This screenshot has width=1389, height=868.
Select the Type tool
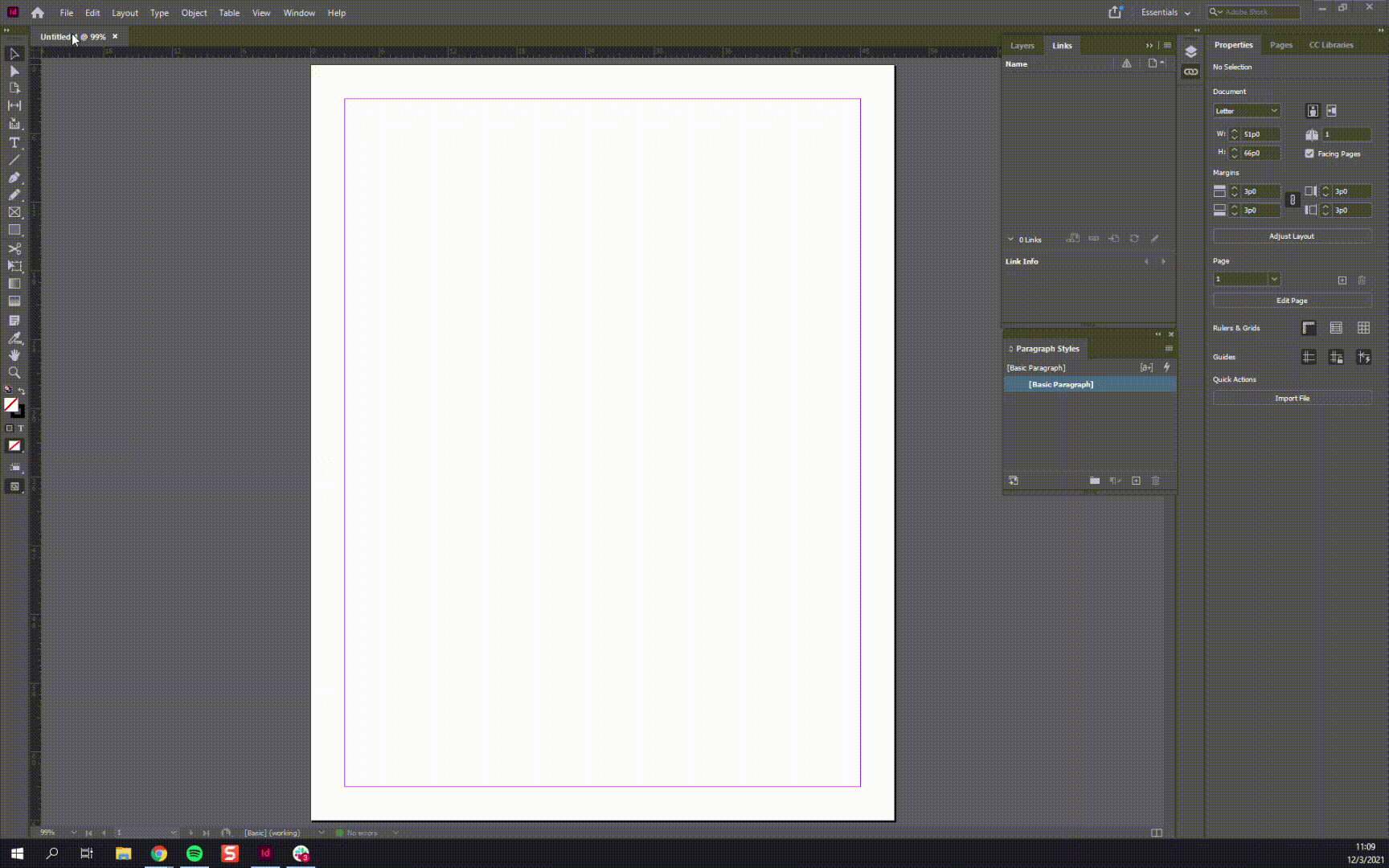click(x=14, y=141)
